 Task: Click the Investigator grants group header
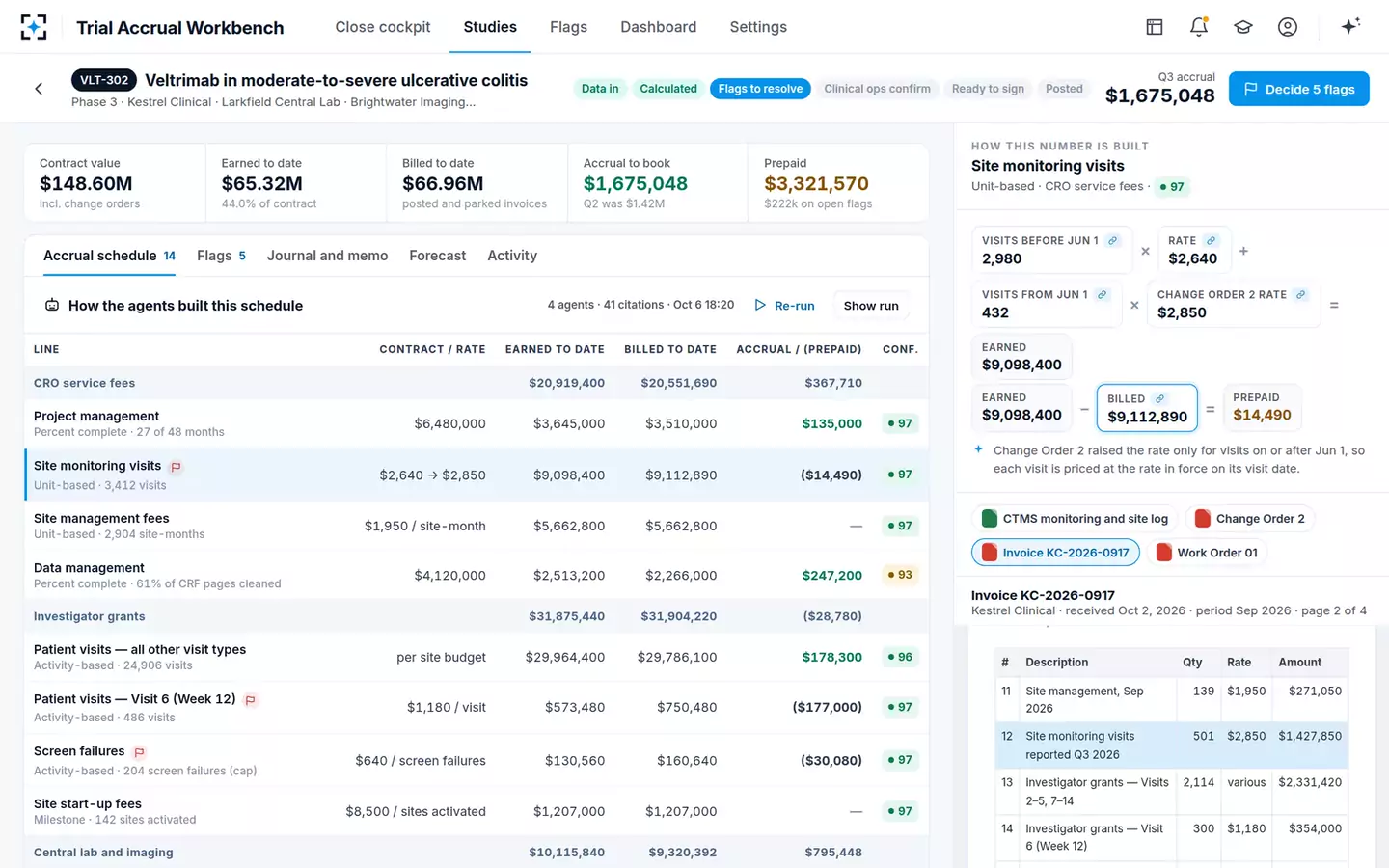[477, 616]
